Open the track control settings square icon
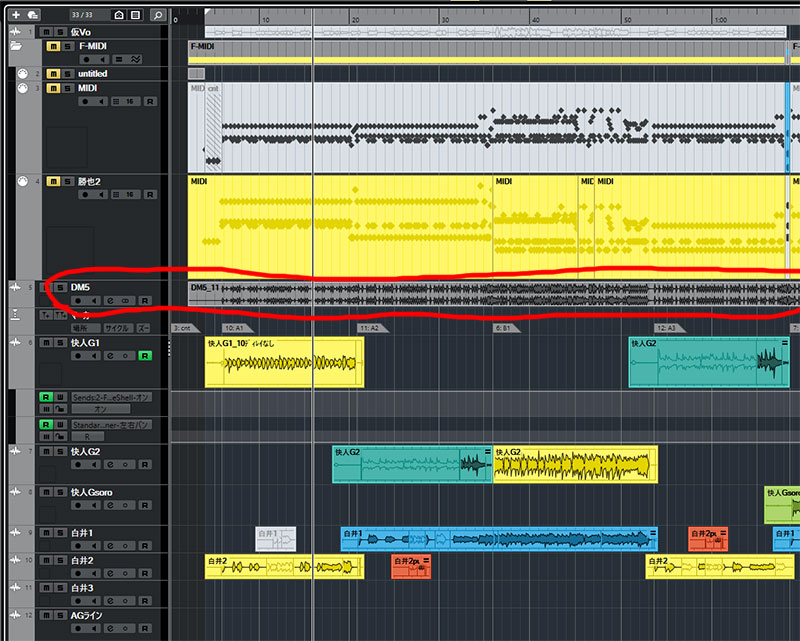This screenshot has width=800, height=641. (x=135, y=15)
